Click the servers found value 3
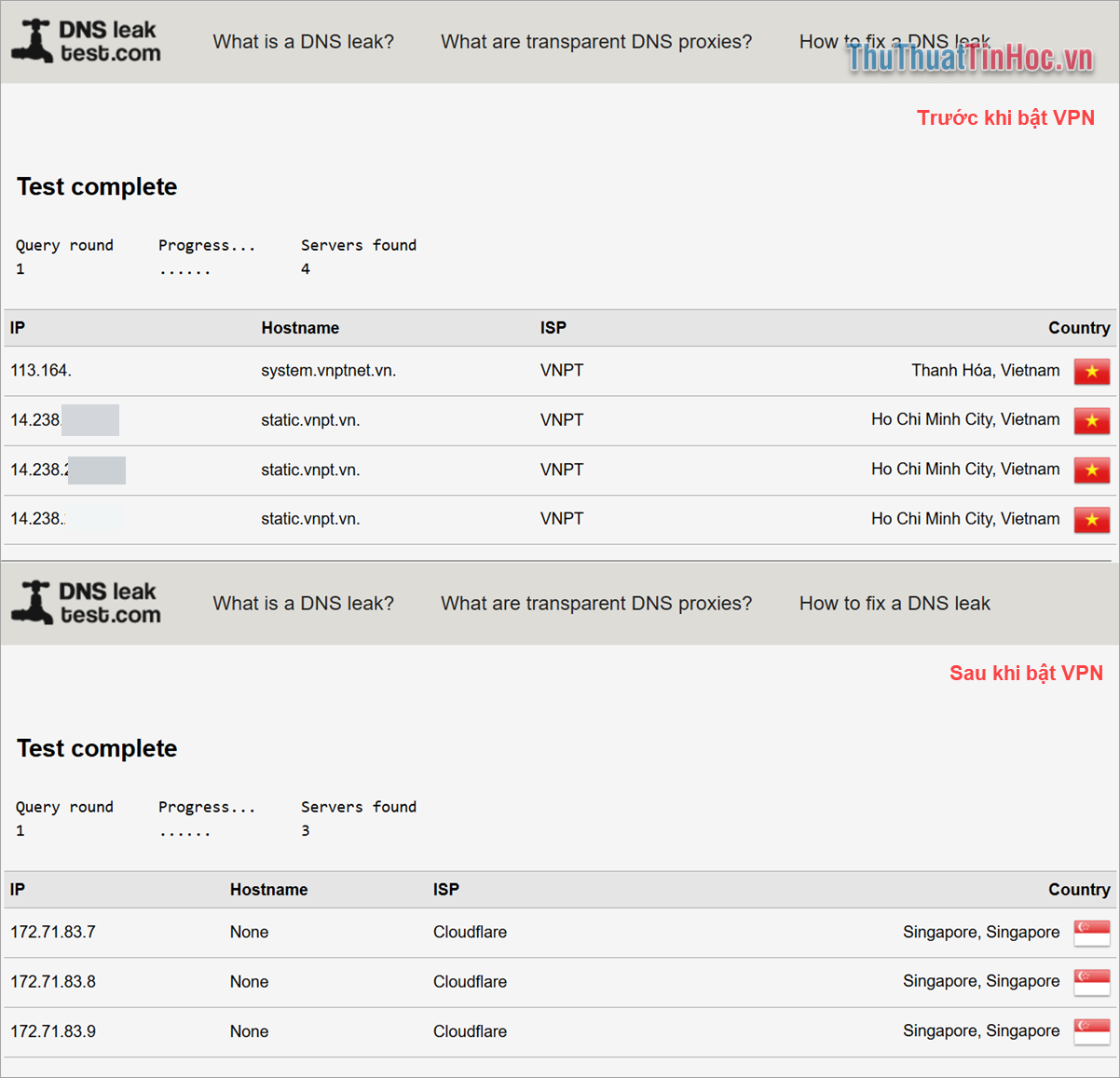 point(306,831)
